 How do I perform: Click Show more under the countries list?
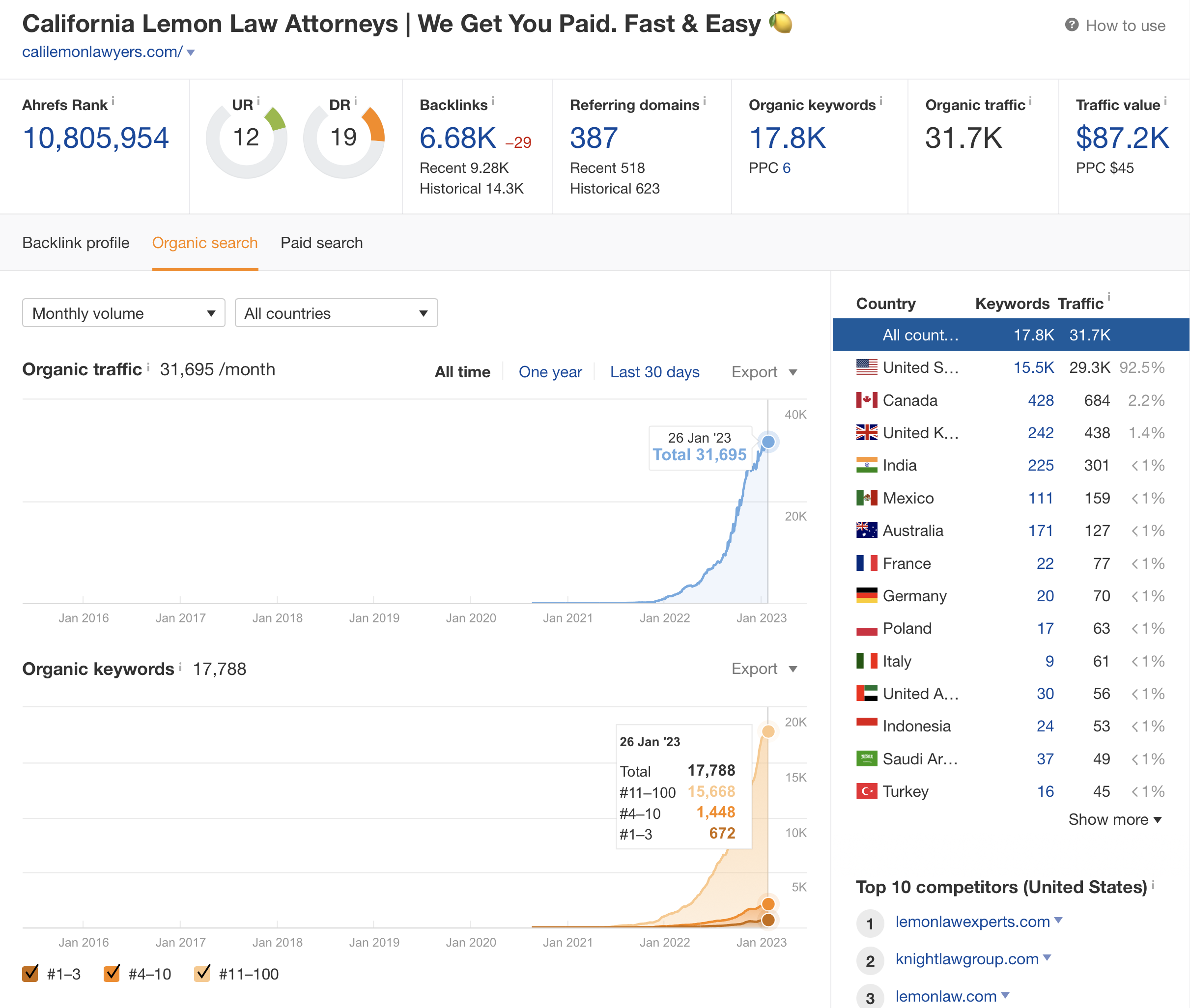point(1114,819)
